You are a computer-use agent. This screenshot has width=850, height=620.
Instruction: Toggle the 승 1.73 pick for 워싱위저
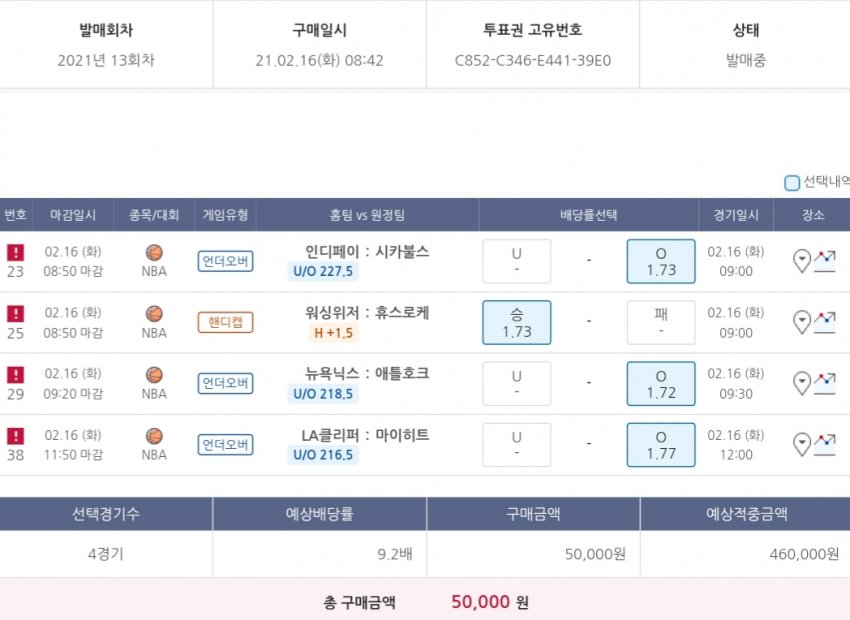[x=516, y=322]
